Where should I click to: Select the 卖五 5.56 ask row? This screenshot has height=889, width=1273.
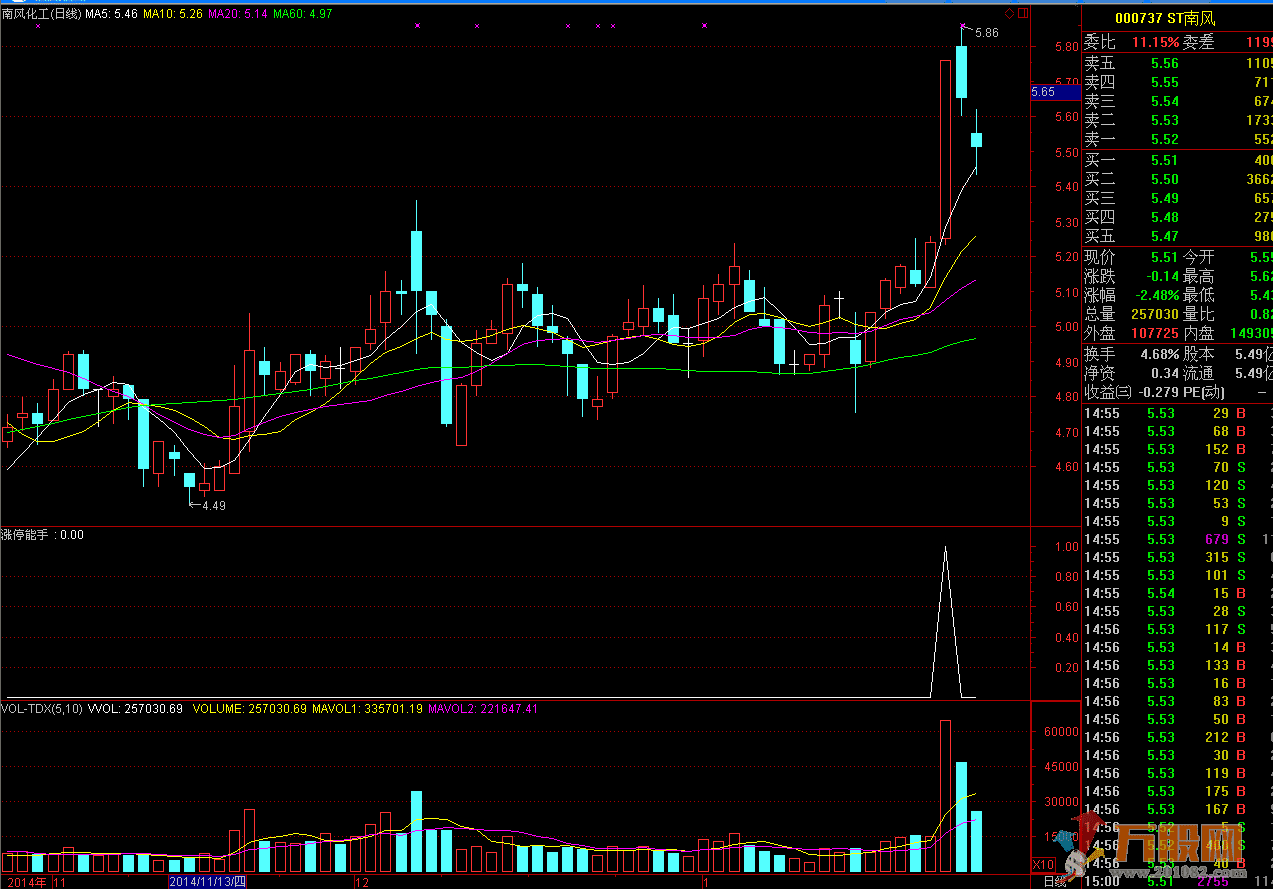click(x=1178, y=63)
